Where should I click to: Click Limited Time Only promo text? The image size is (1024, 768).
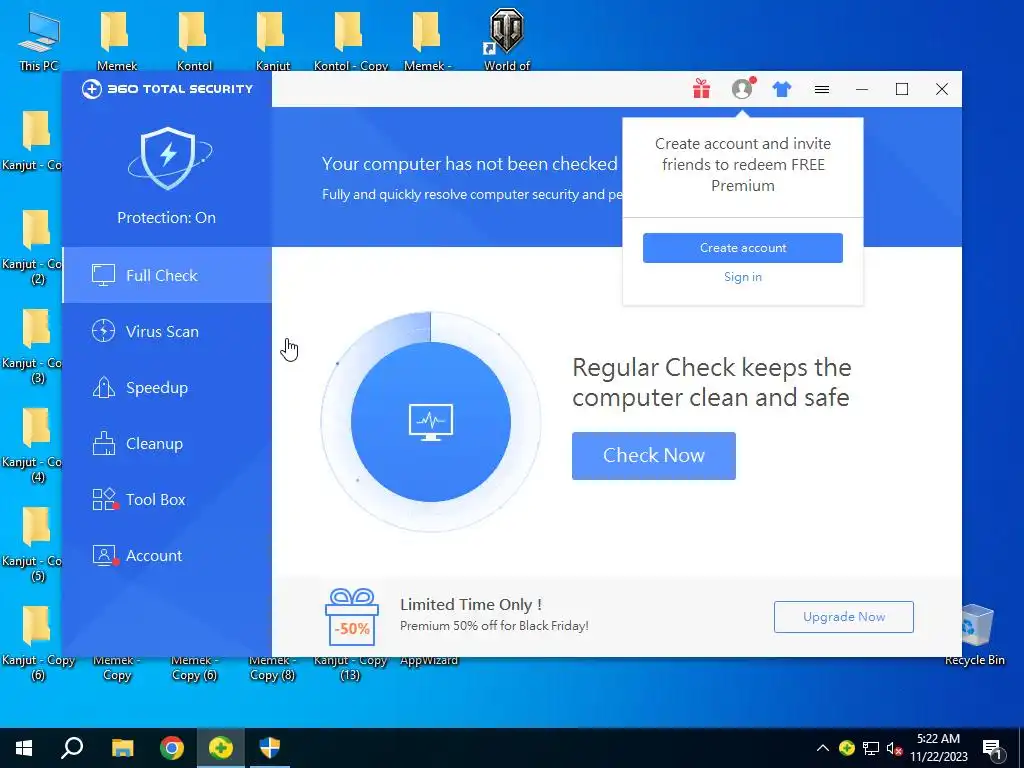coord(471,605)
